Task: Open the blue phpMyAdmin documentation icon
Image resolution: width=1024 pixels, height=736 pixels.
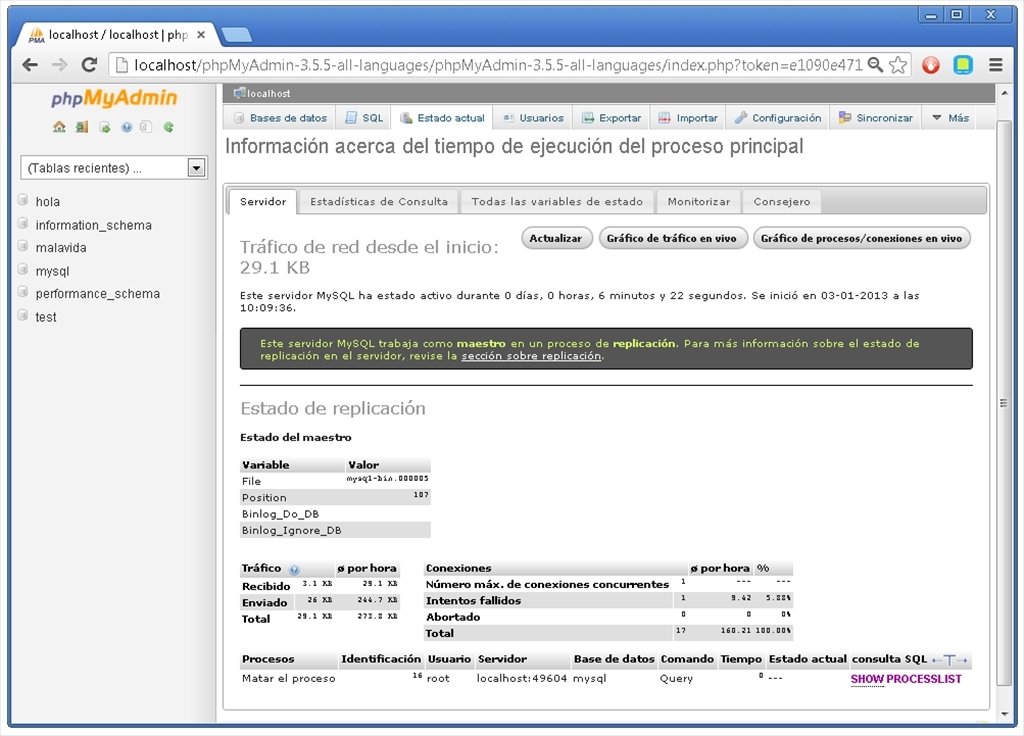Action: point(127,127)
